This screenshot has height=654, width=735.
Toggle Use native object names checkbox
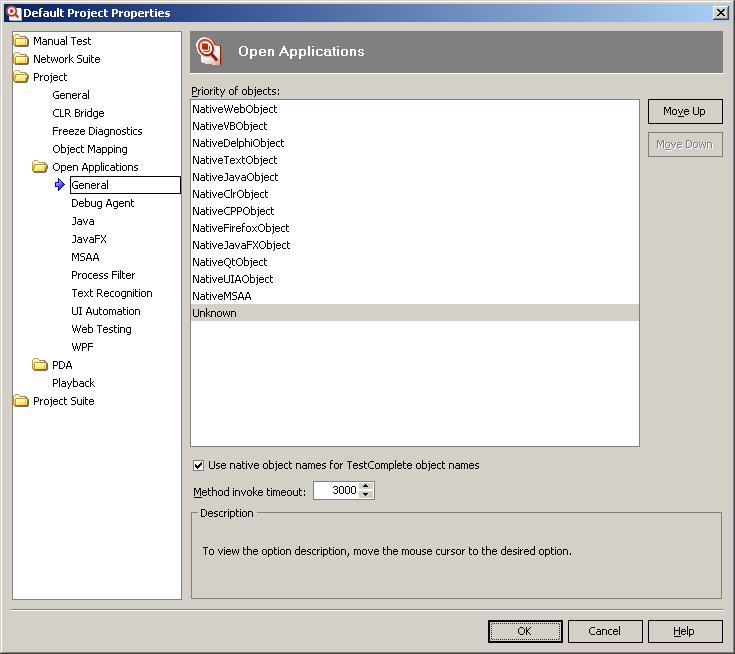point(198,465)
